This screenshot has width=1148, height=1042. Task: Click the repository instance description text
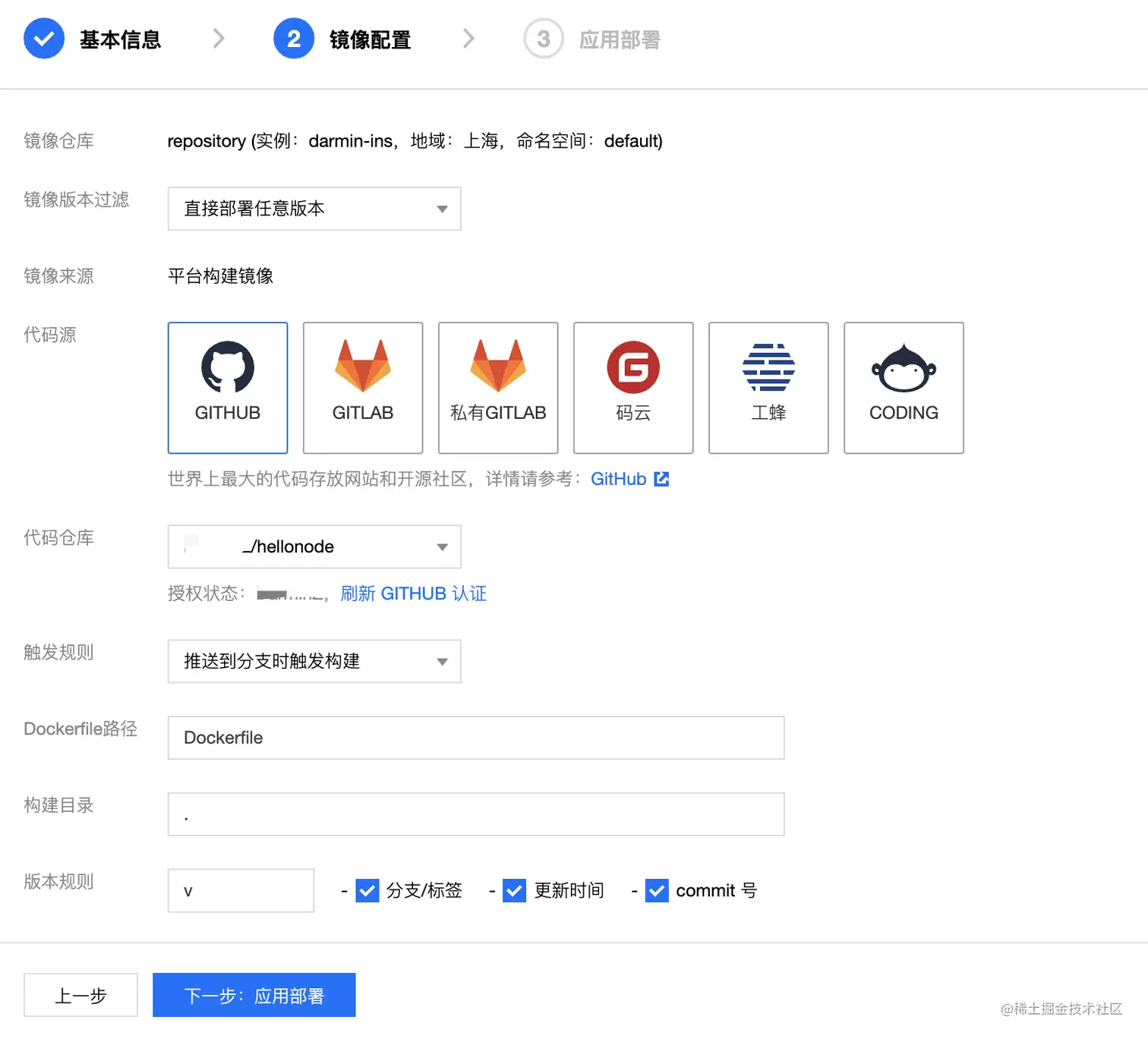point(415,141)
